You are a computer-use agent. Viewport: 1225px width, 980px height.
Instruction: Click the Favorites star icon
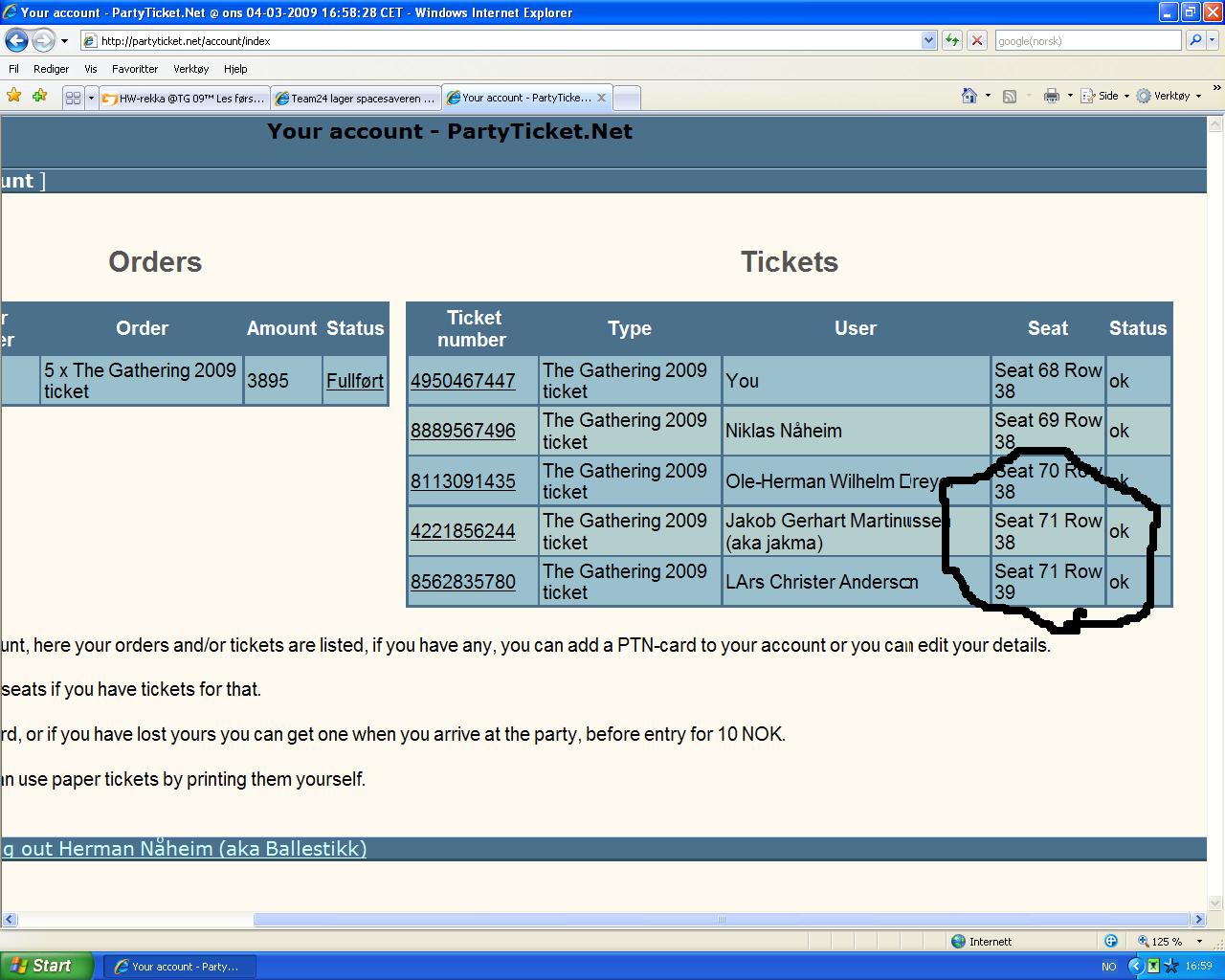13,96
